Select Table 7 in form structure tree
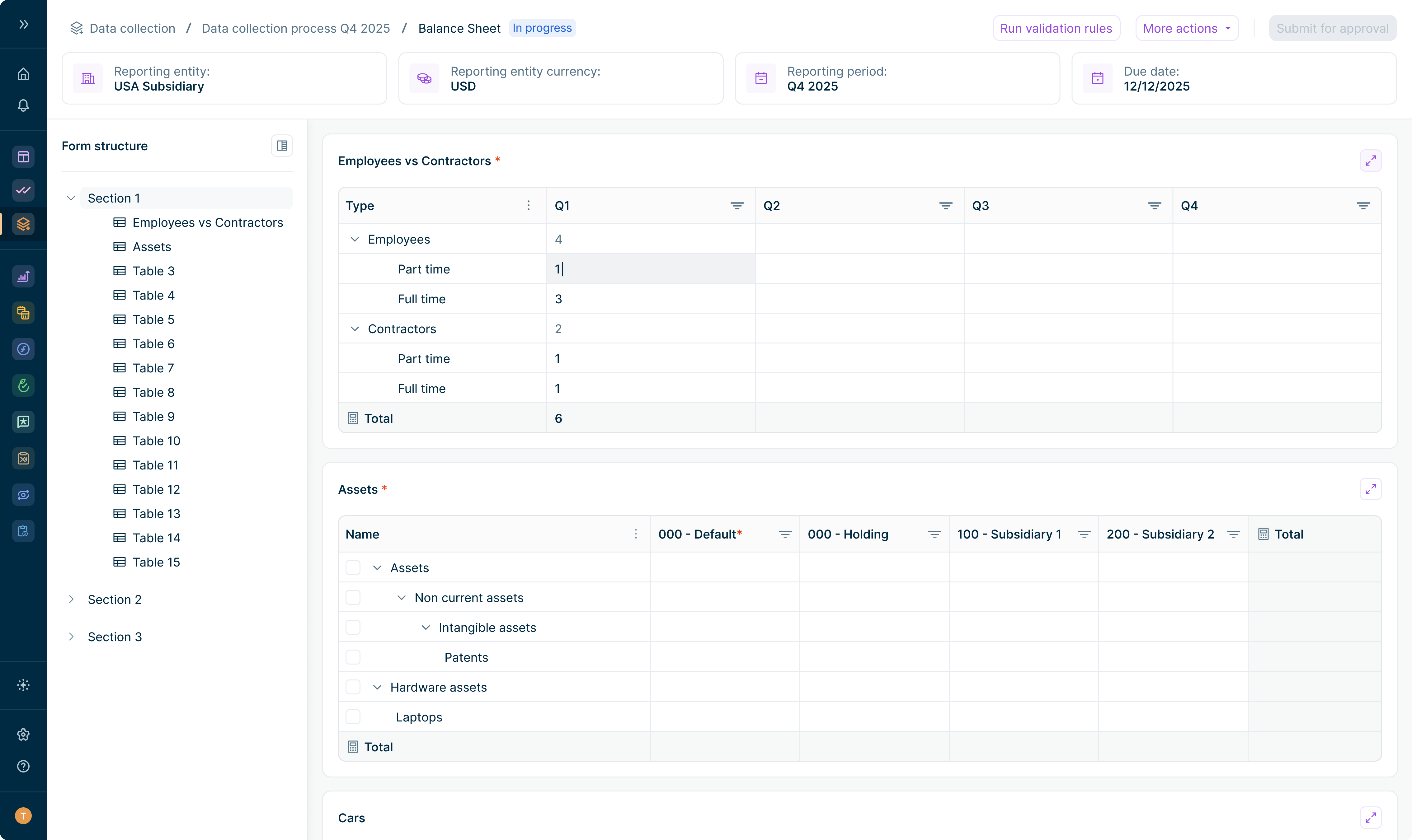Image resolution: width=1412 pixels, height=840 pixels. point(153,368)
